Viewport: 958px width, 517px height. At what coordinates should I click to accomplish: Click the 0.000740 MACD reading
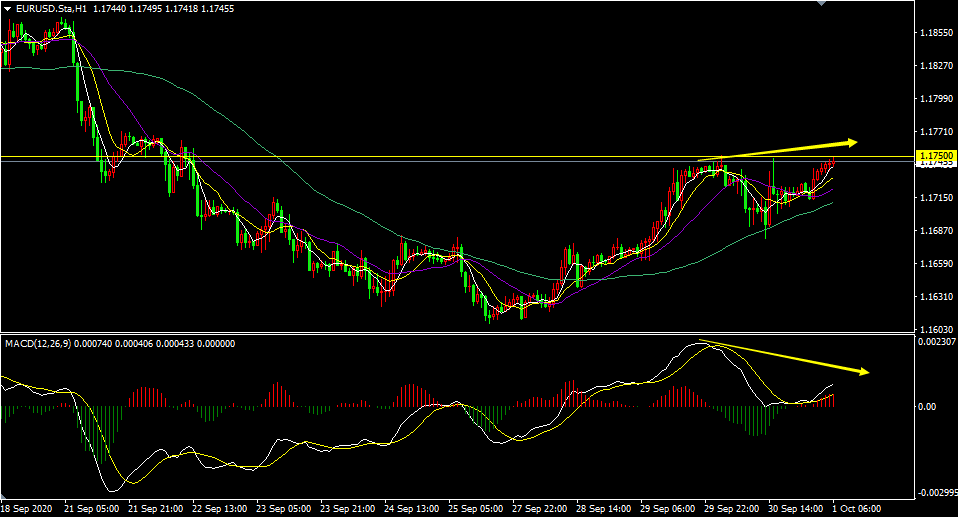tap(93, 344)
